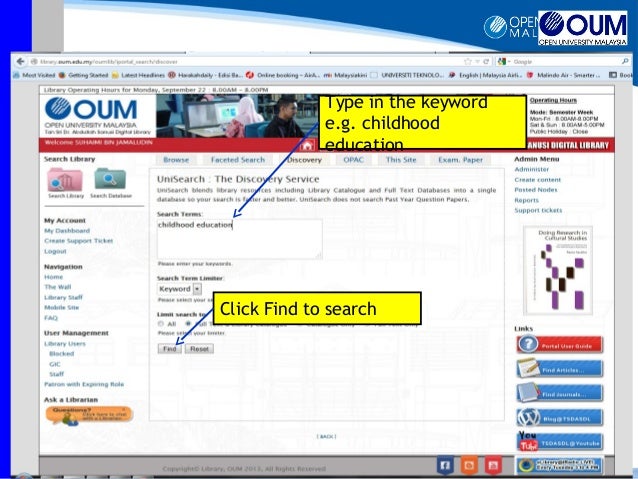
Task: Open The Wall link
Action: 58,287
